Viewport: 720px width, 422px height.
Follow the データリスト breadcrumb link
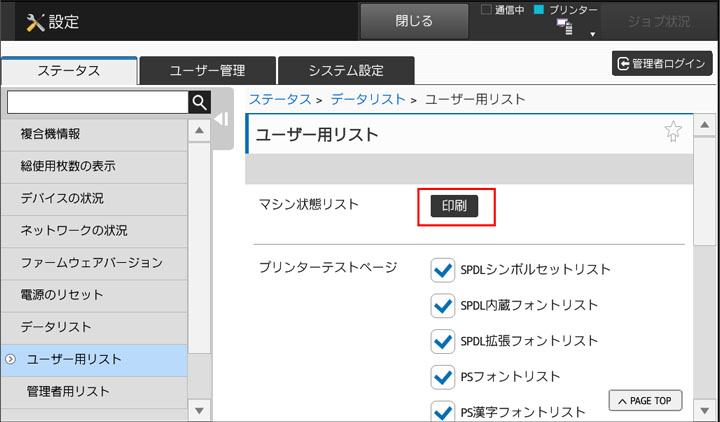point(368,99)
